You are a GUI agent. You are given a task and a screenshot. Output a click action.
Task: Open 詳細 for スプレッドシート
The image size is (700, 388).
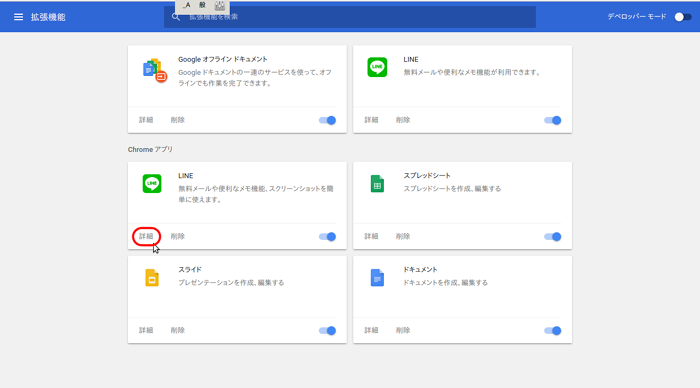[371, 236]
